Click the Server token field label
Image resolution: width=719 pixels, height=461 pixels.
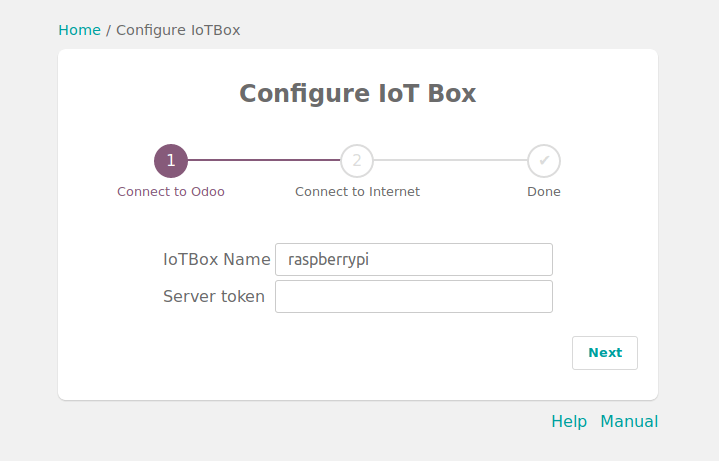tap(214, 296)
